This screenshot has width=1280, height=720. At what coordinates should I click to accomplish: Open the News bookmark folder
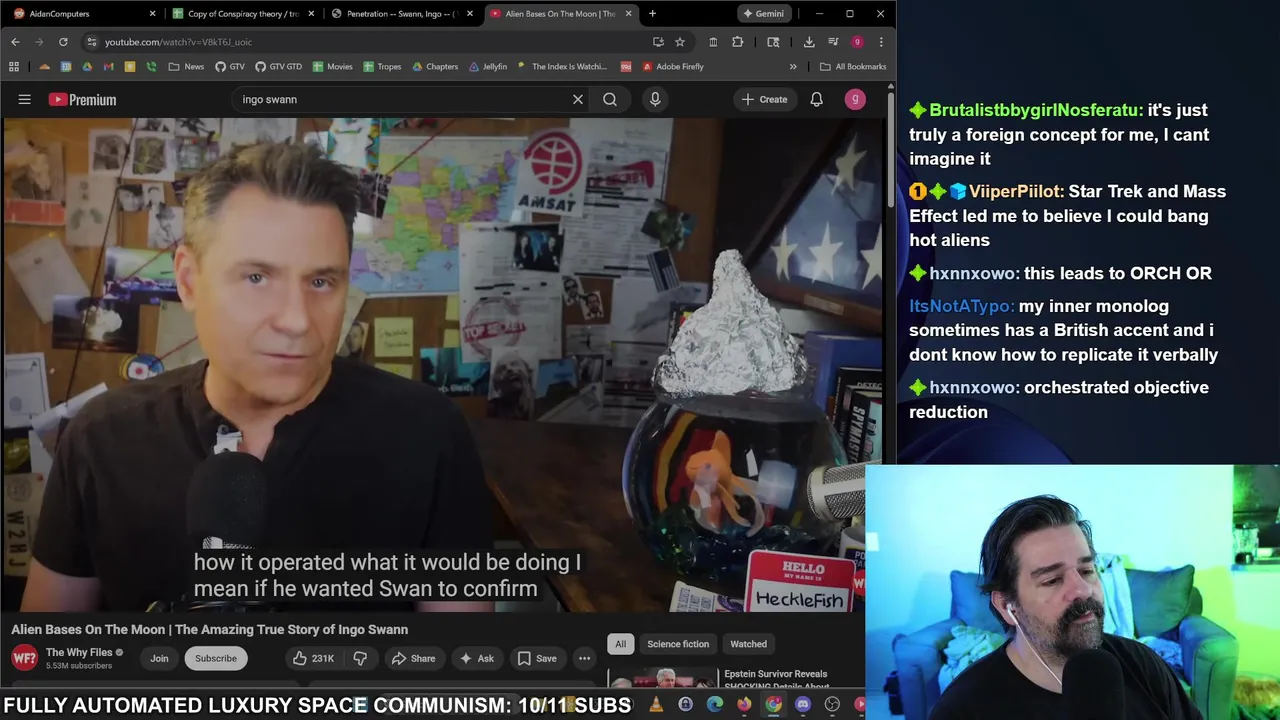click(x=186, y=67)
